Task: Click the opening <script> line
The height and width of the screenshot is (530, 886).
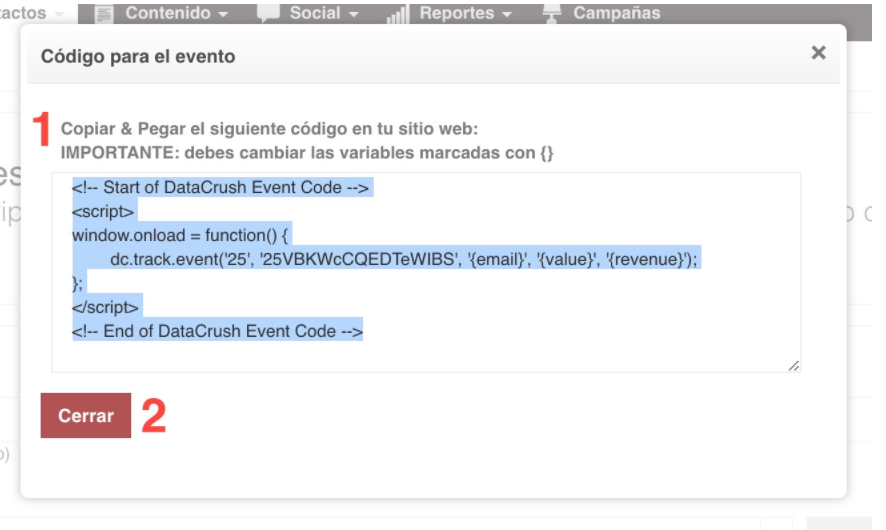Action: tap(103, 211)
